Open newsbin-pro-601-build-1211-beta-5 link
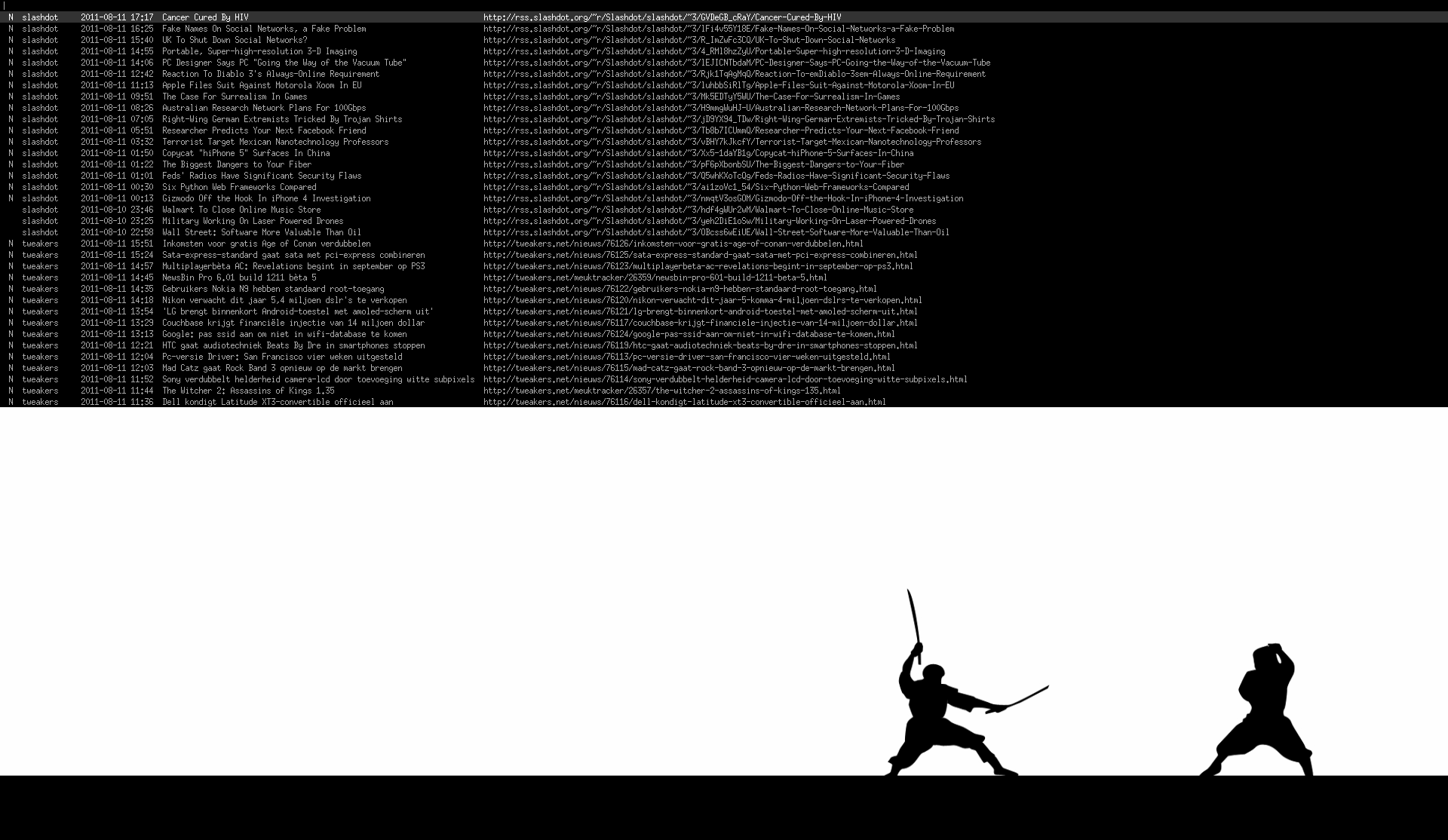Viewport: 1448px width, 840px height. tap(655, 277)
